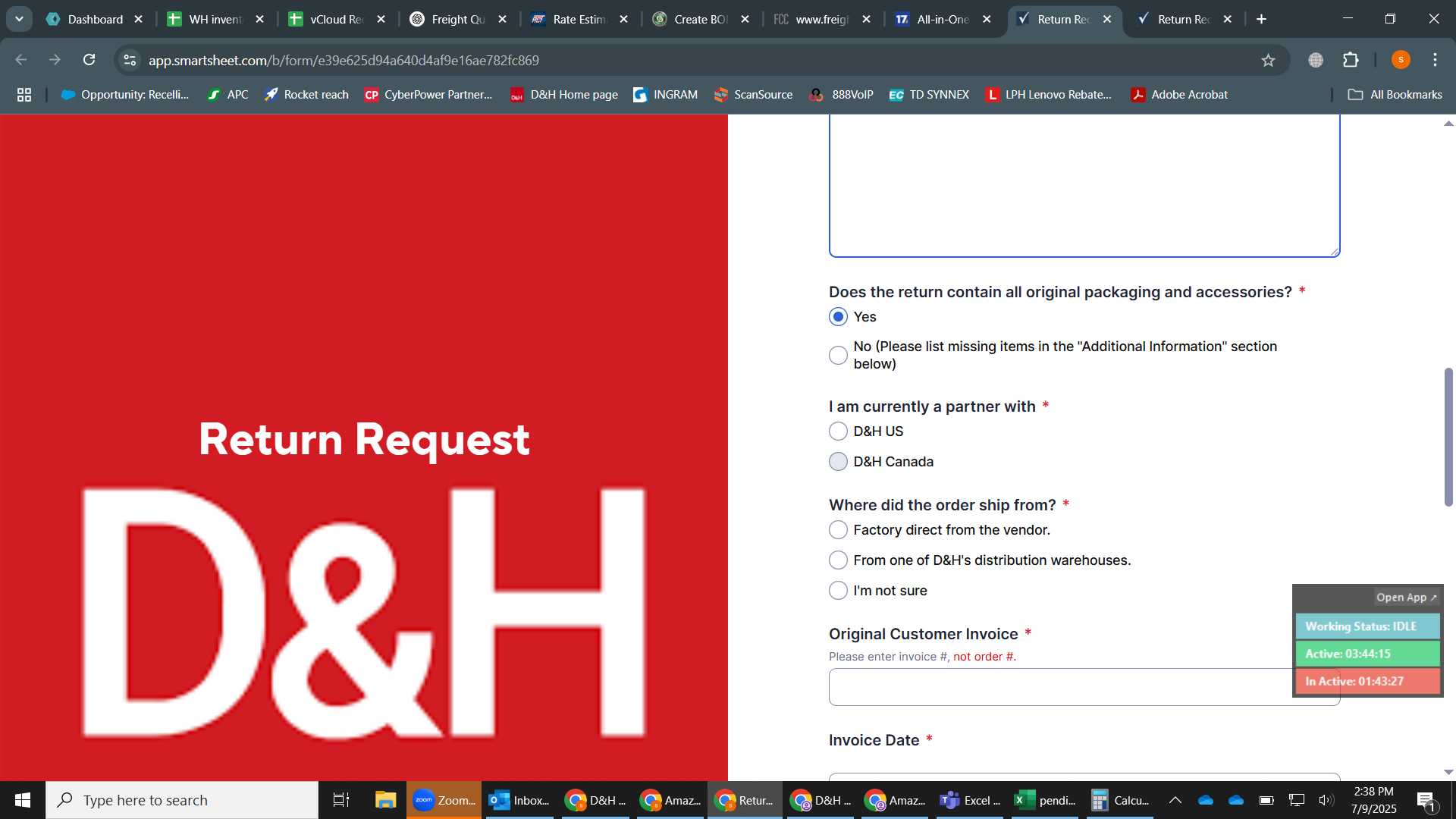Image resolution: width=1456 pixels, height=819 pixels.
Task: Open the APC bookmark
Action: click(227, 95)
